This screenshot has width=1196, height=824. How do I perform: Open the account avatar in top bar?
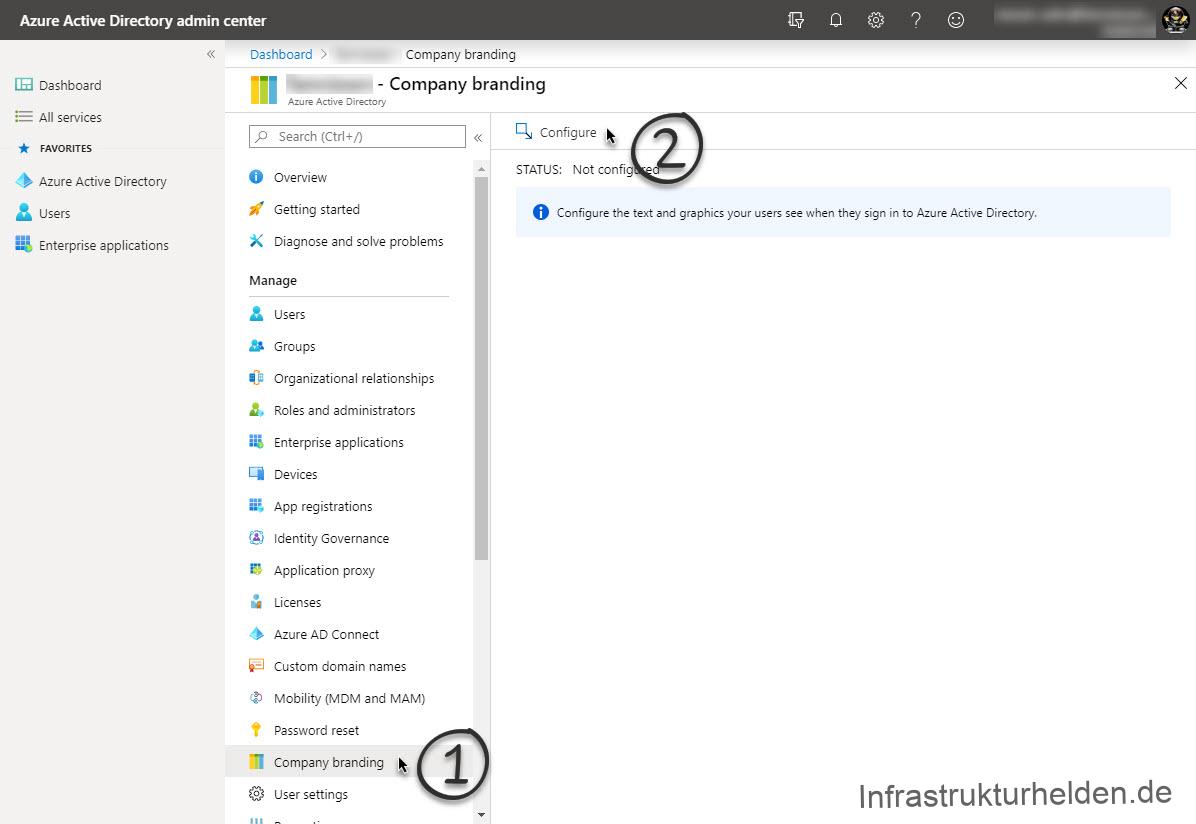click(x=1175, y=20)
